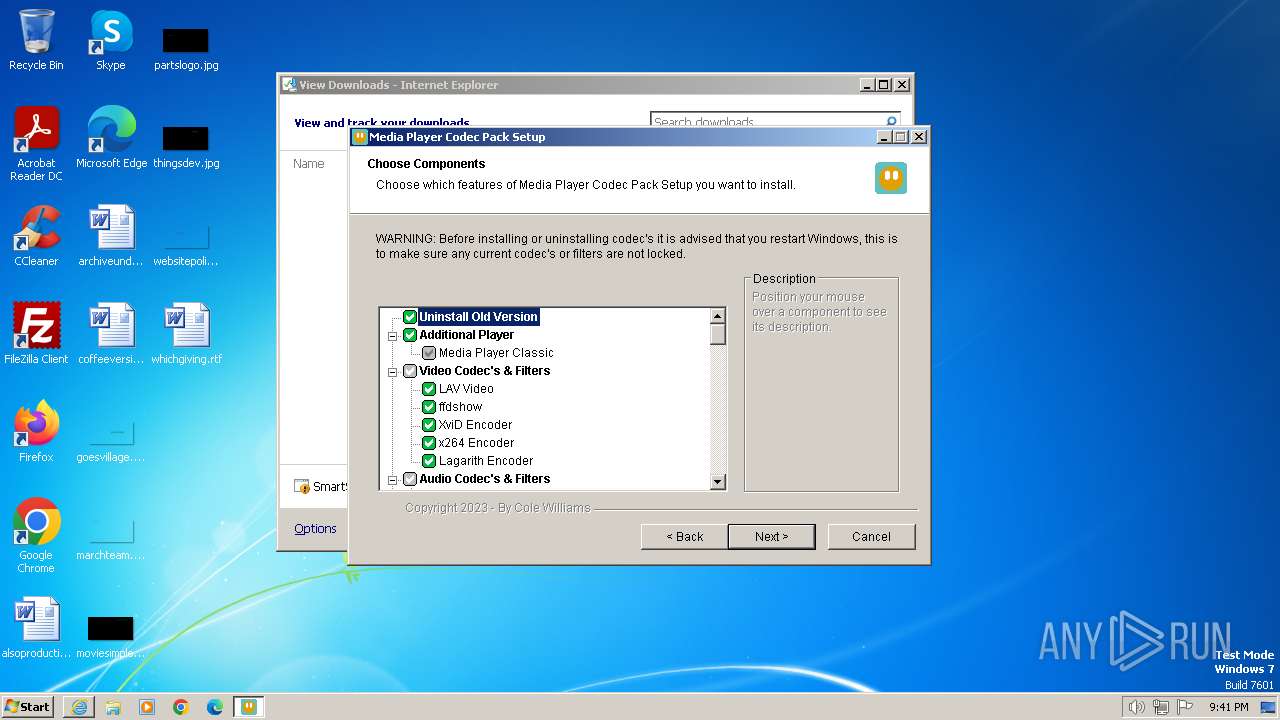Select the goesvillage file on the desktop
1280x720 pixels.
(x=111, y=440)
